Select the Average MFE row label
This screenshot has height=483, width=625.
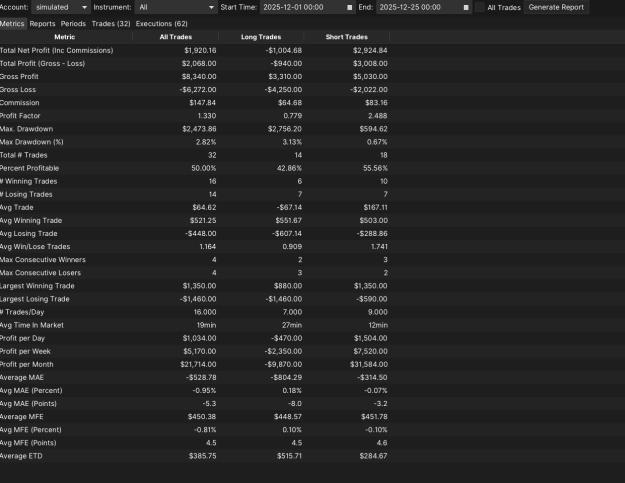[x=22, y=417]
